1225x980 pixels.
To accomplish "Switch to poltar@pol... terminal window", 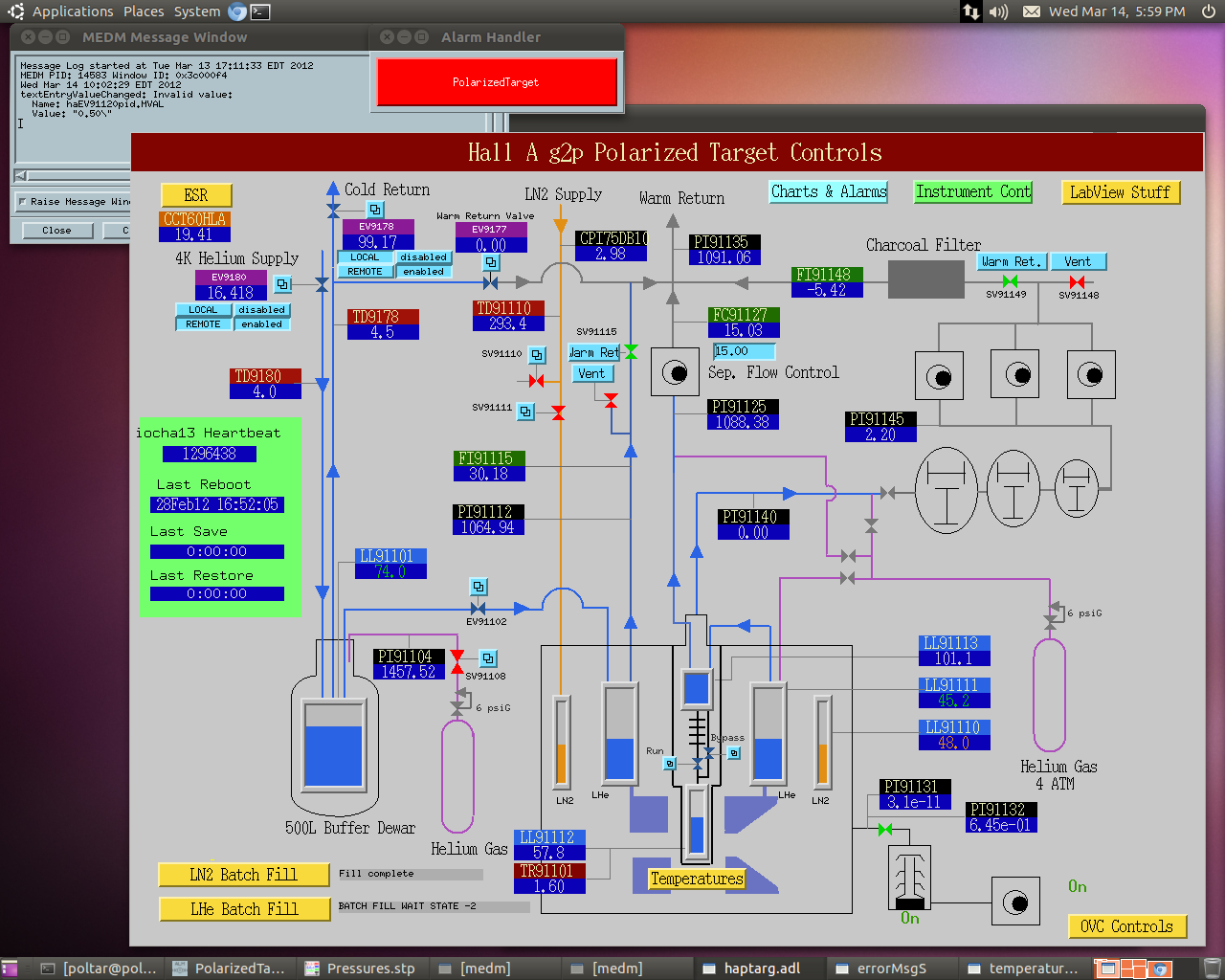I will tap(100, 969).
